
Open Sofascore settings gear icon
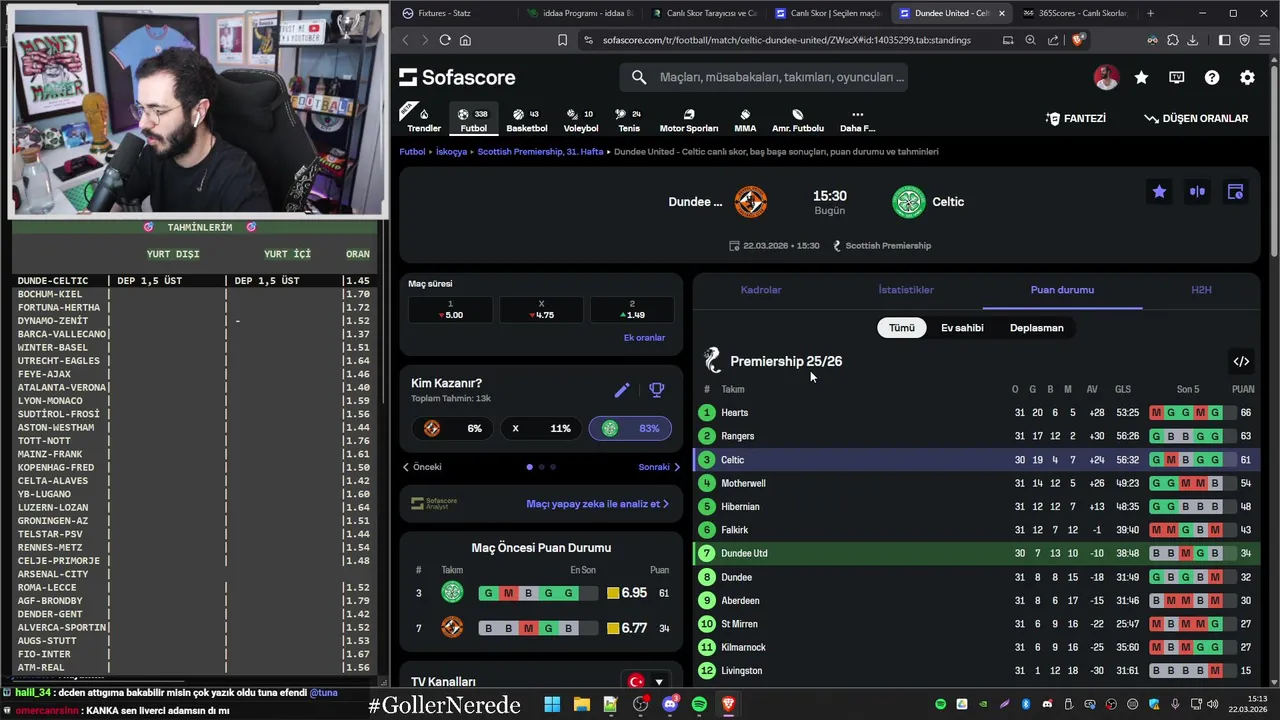(x=1247, y=77)
